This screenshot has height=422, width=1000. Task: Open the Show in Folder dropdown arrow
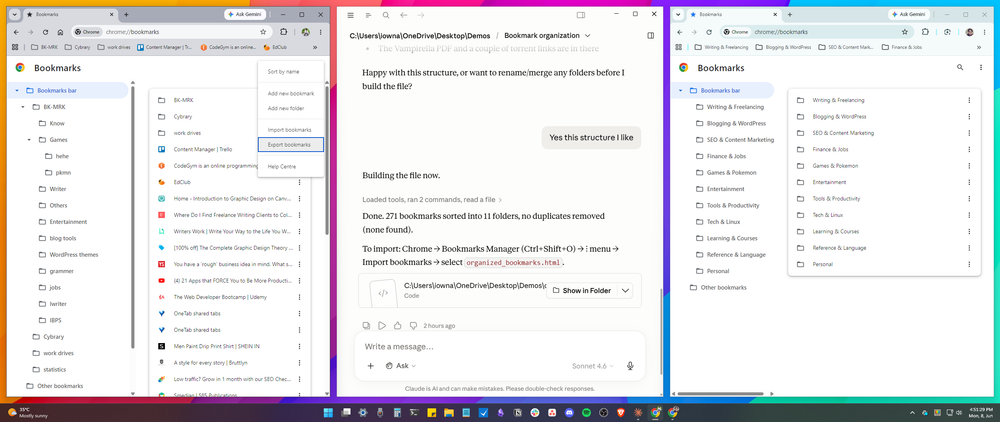pyautogui.click(x=626, y=291)
